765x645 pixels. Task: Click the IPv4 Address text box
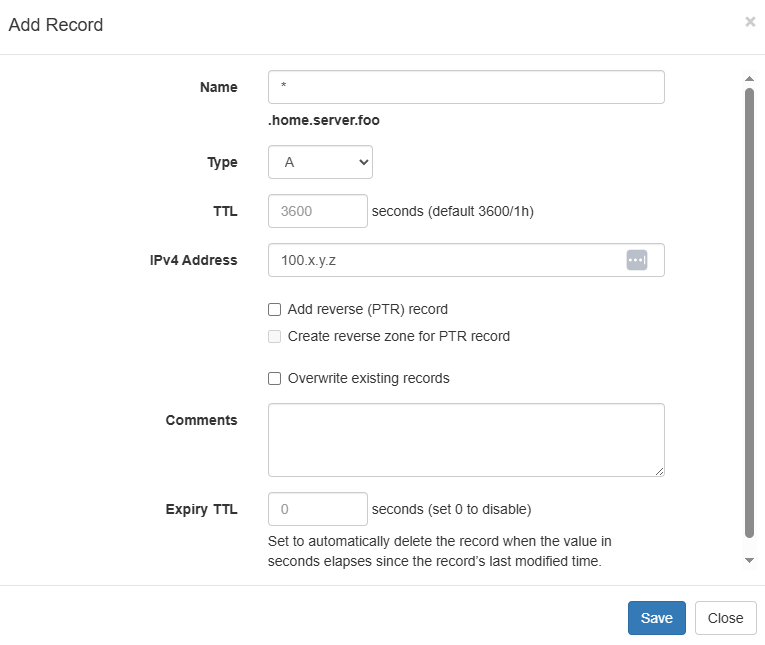[x=445, y=260]
